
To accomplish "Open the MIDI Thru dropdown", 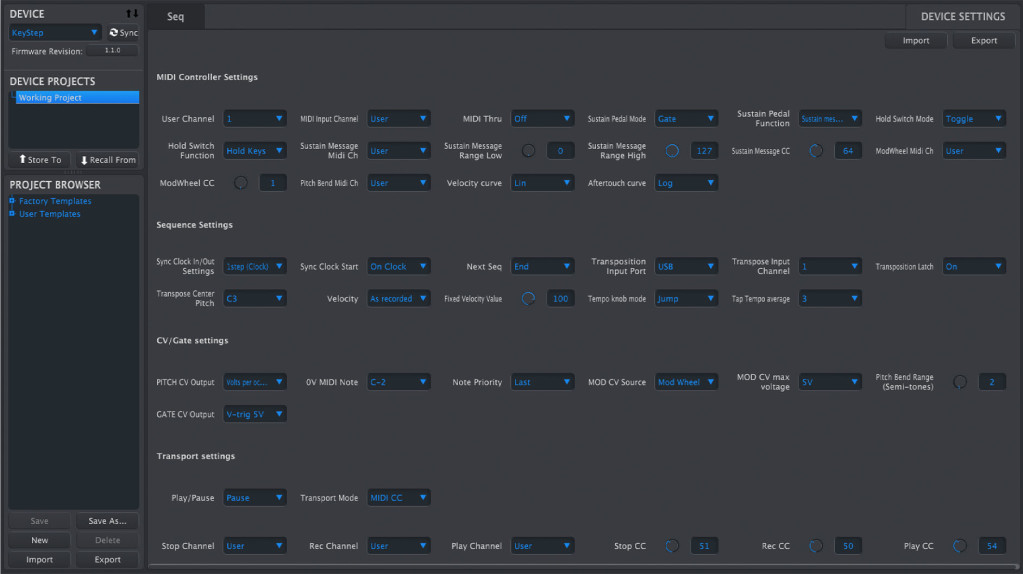I will pos(543,119).
